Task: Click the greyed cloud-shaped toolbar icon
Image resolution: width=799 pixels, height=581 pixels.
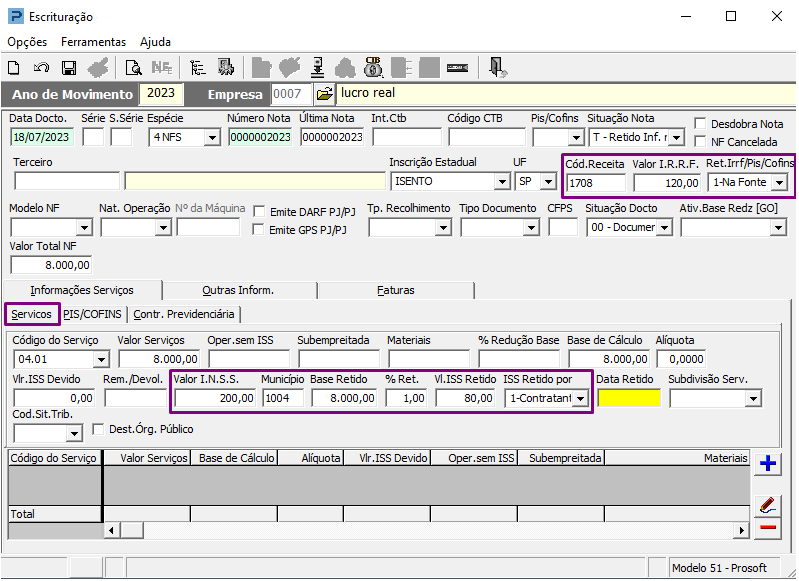Action: [345, 68]
